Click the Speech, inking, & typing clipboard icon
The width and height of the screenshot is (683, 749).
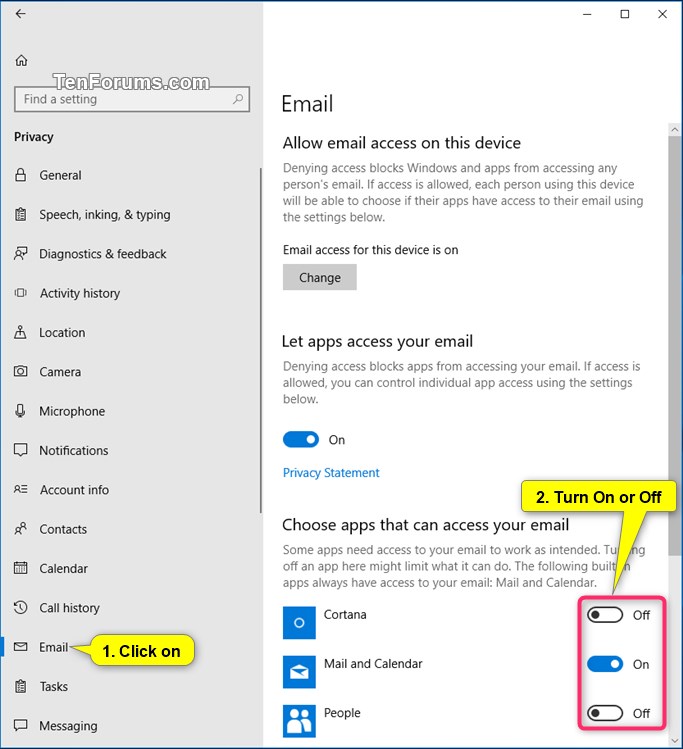tap(21, 214)
